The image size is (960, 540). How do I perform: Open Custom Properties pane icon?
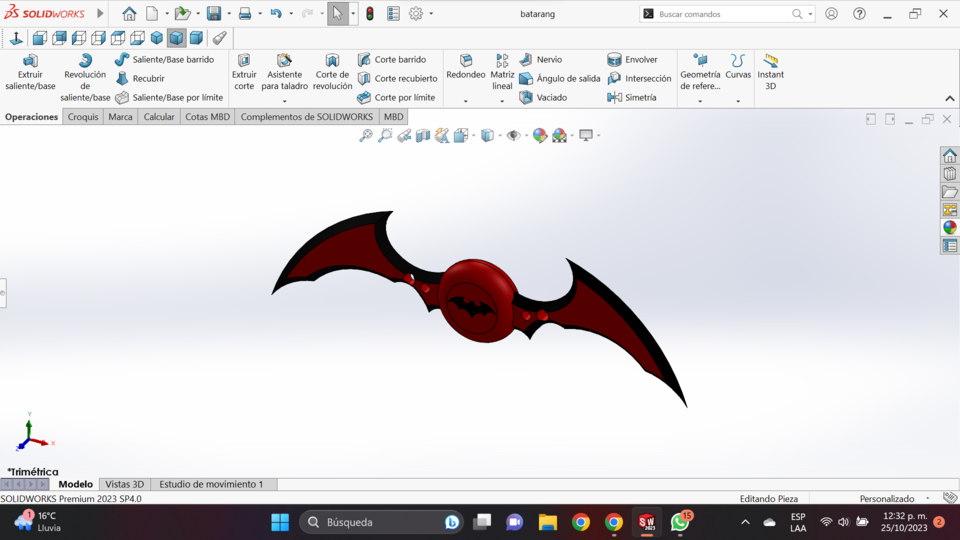tap(950, 246)
